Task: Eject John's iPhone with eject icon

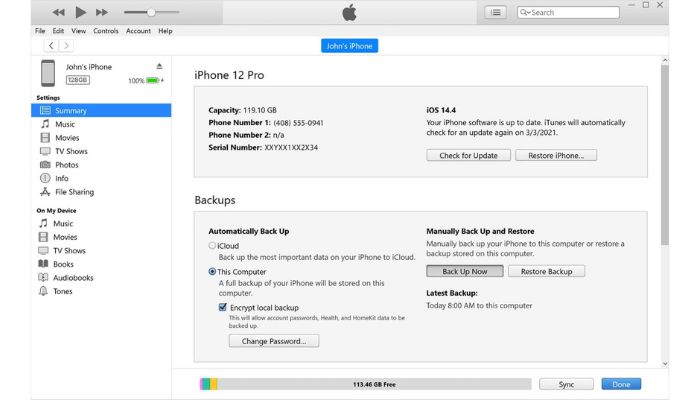Action: click(159, 67)
